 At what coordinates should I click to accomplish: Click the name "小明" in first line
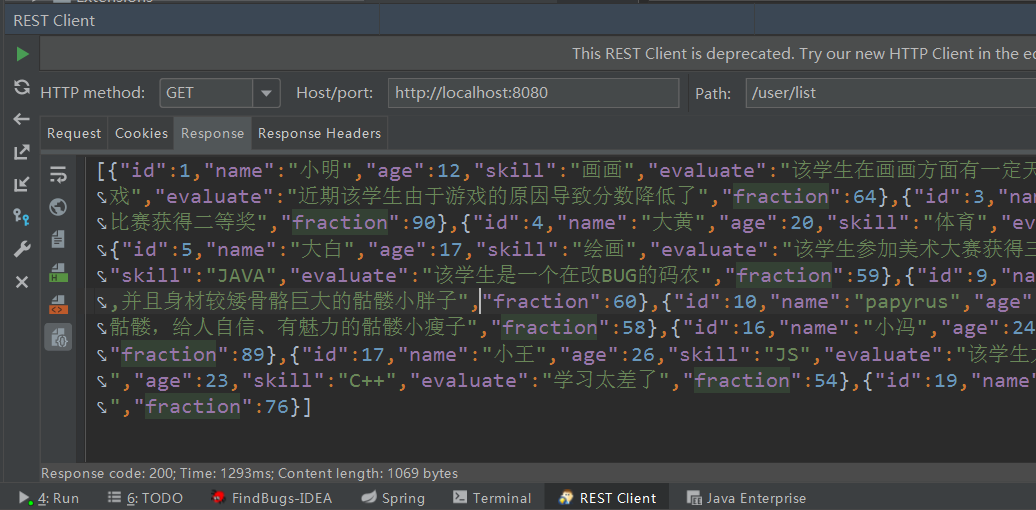click(x=320, y=171)
